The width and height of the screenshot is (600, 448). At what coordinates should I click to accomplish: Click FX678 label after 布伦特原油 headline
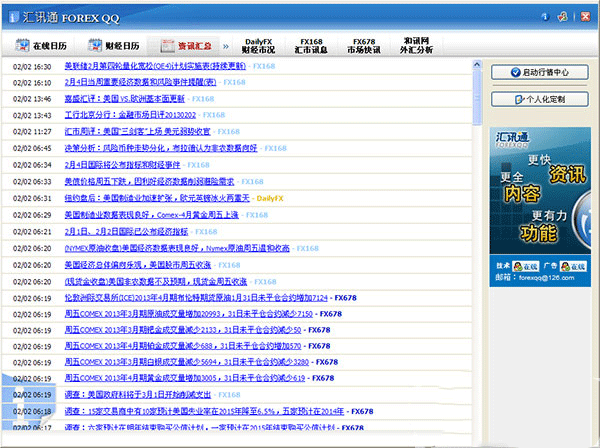pyautogui.click(x=346, y=298)
